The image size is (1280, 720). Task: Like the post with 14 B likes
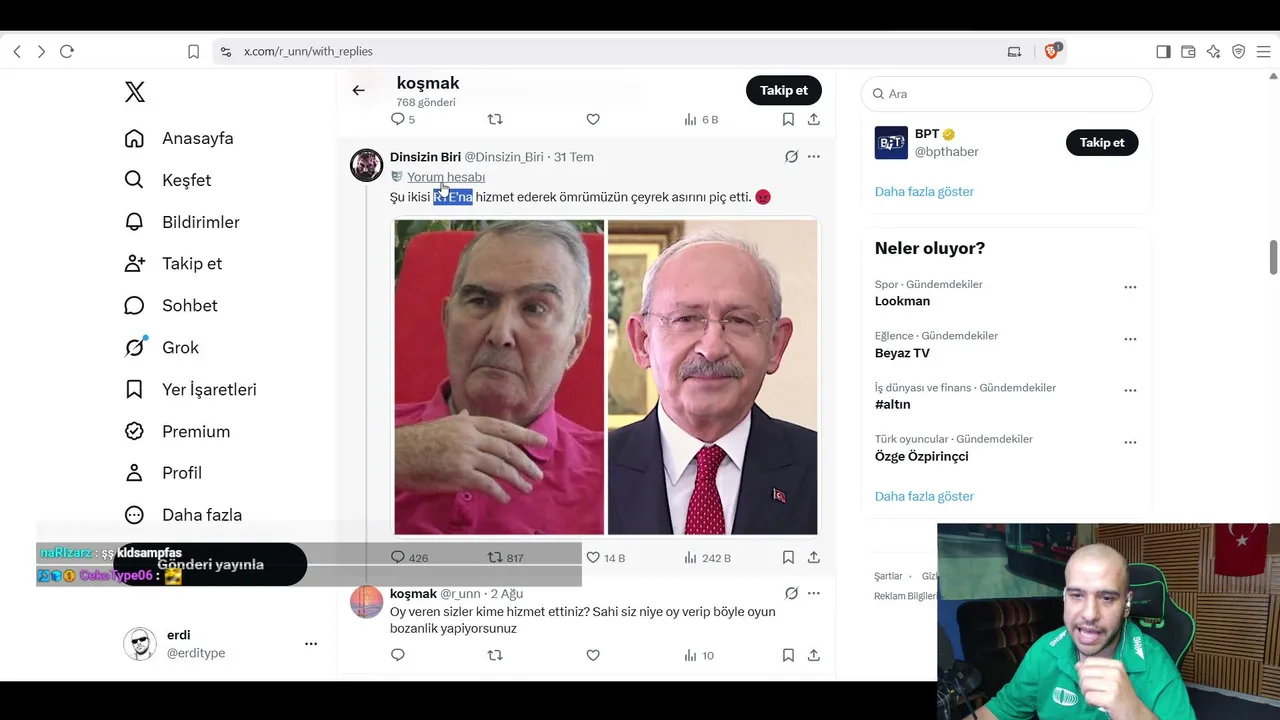pos(605,558)
